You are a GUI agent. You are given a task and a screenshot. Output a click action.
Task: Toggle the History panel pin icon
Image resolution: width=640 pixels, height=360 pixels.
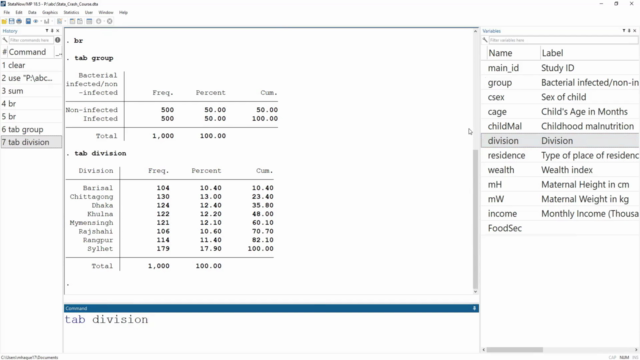(52, 31)
